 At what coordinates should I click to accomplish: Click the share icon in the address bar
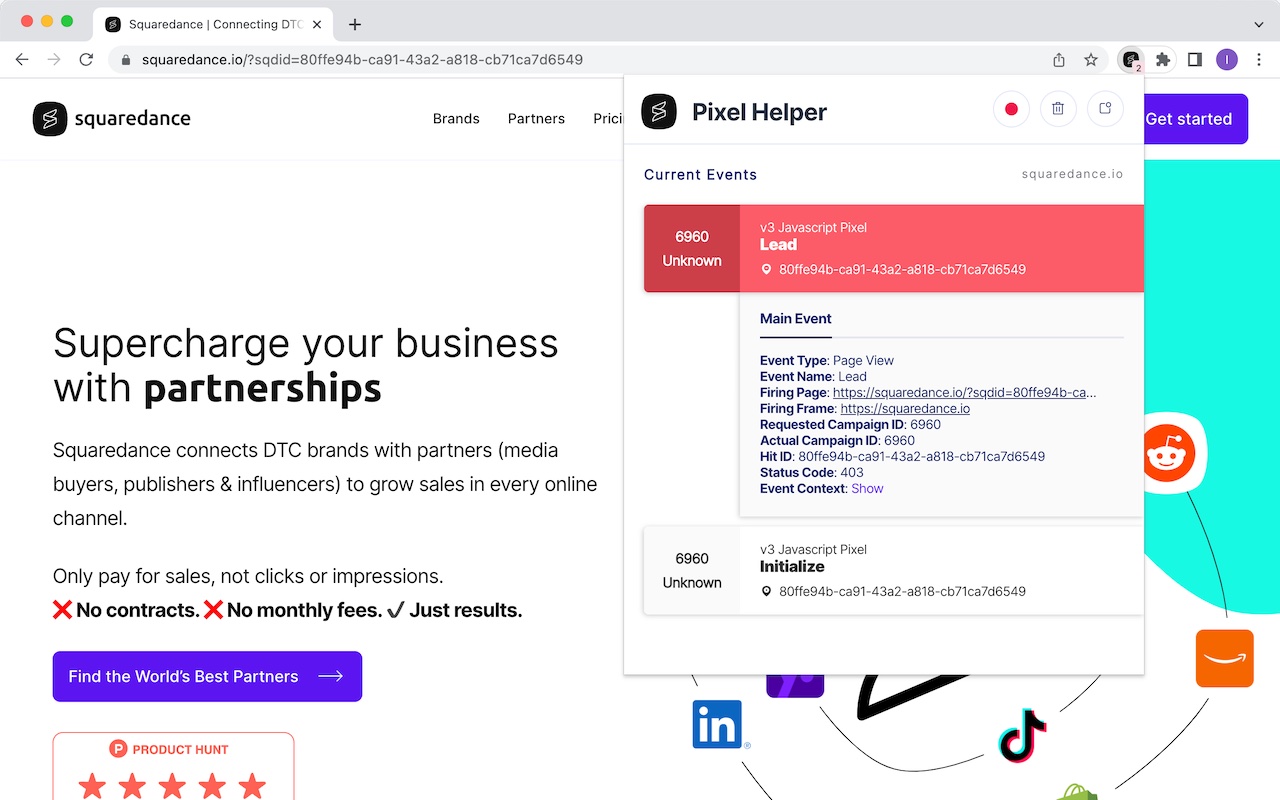point(1059,60)
